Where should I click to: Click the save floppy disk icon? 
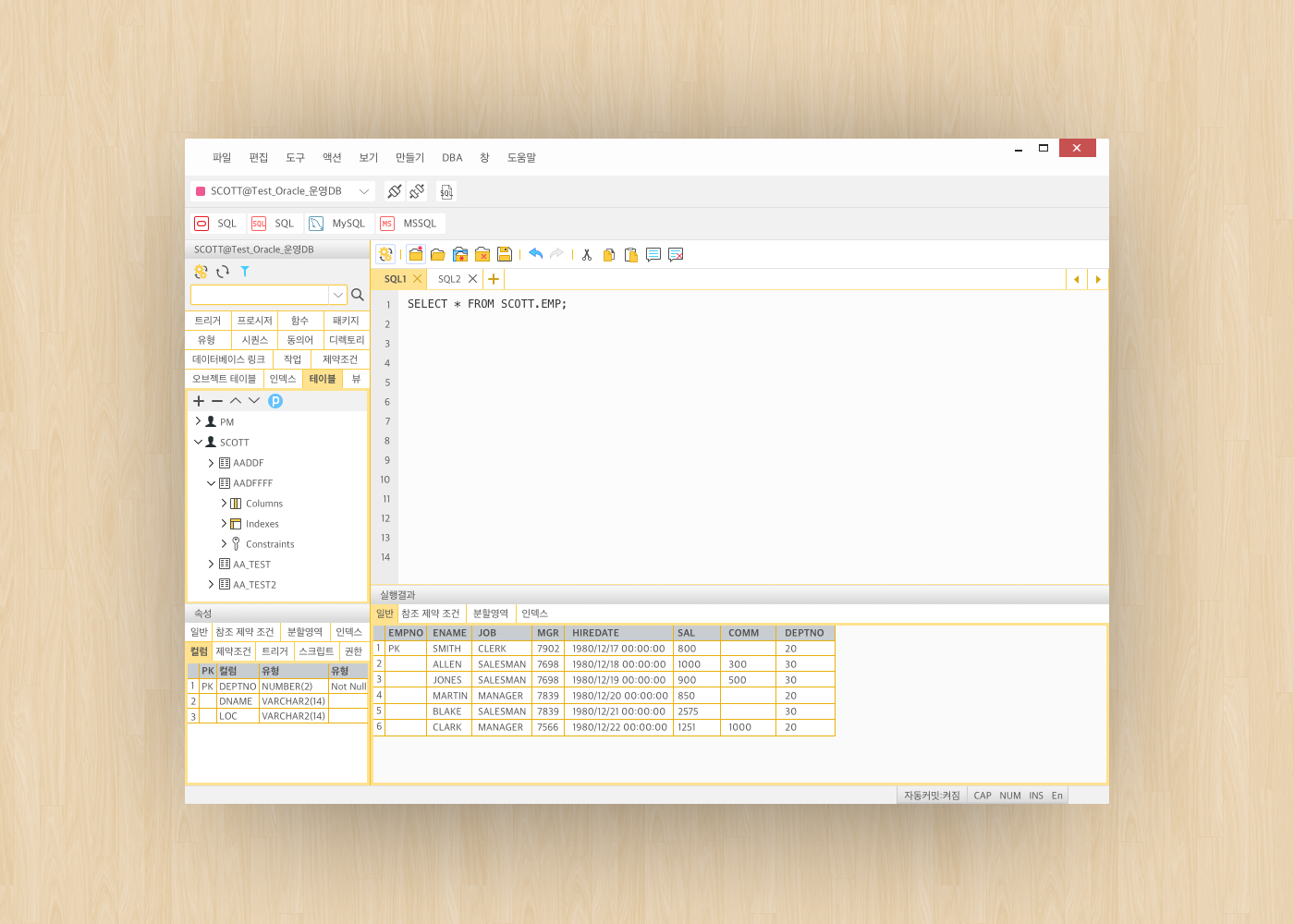[x=505, y=254]
